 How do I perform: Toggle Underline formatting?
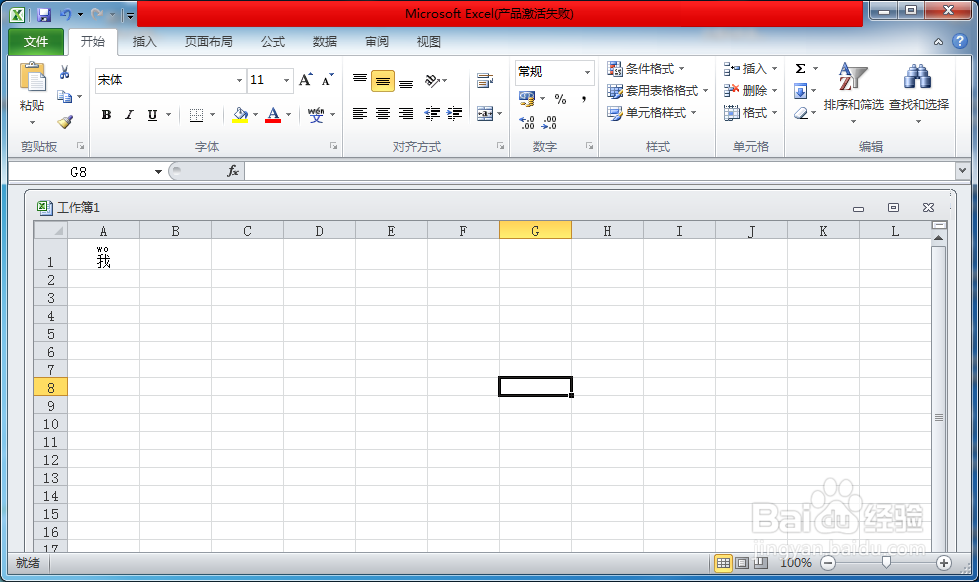point(152,115)
